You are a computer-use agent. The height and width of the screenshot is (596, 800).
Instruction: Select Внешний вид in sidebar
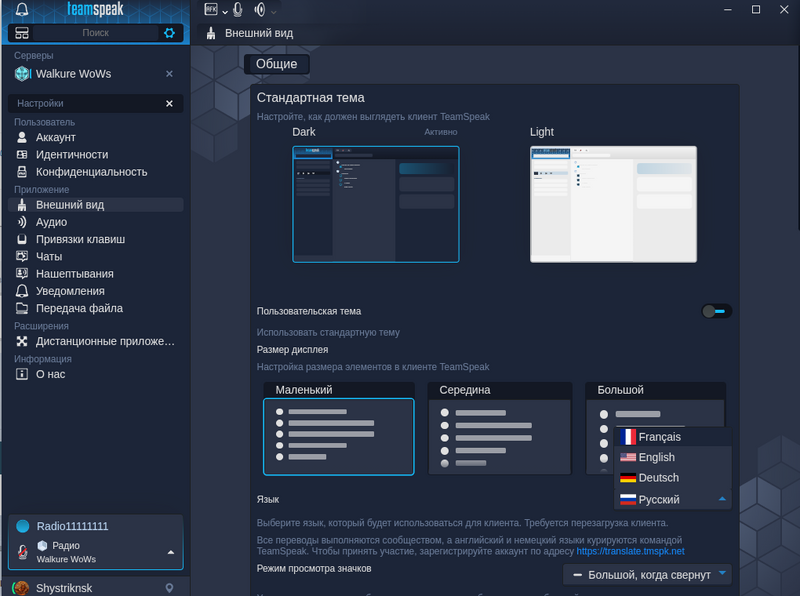(x=95, y=205)
